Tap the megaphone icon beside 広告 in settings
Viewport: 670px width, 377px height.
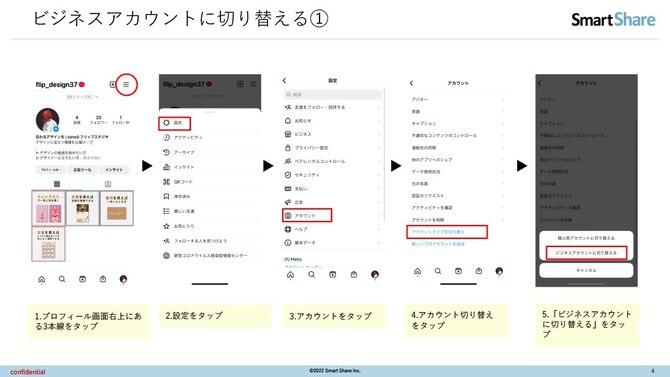coord(288,202)
